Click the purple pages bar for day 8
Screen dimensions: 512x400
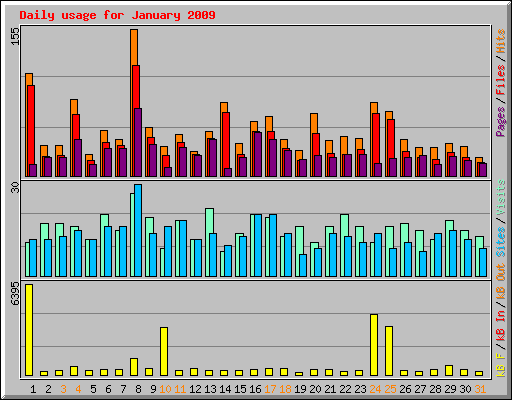coord(138,142)
